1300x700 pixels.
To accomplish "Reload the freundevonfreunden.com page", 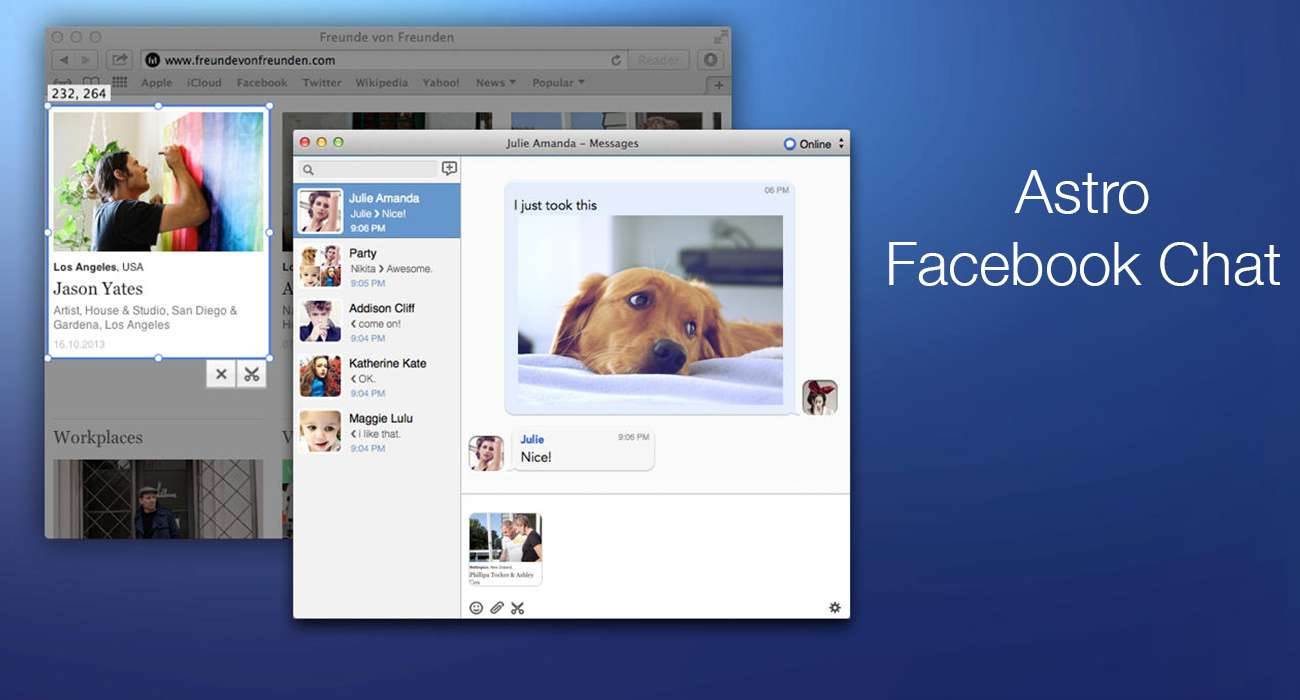I will [616, 60].
